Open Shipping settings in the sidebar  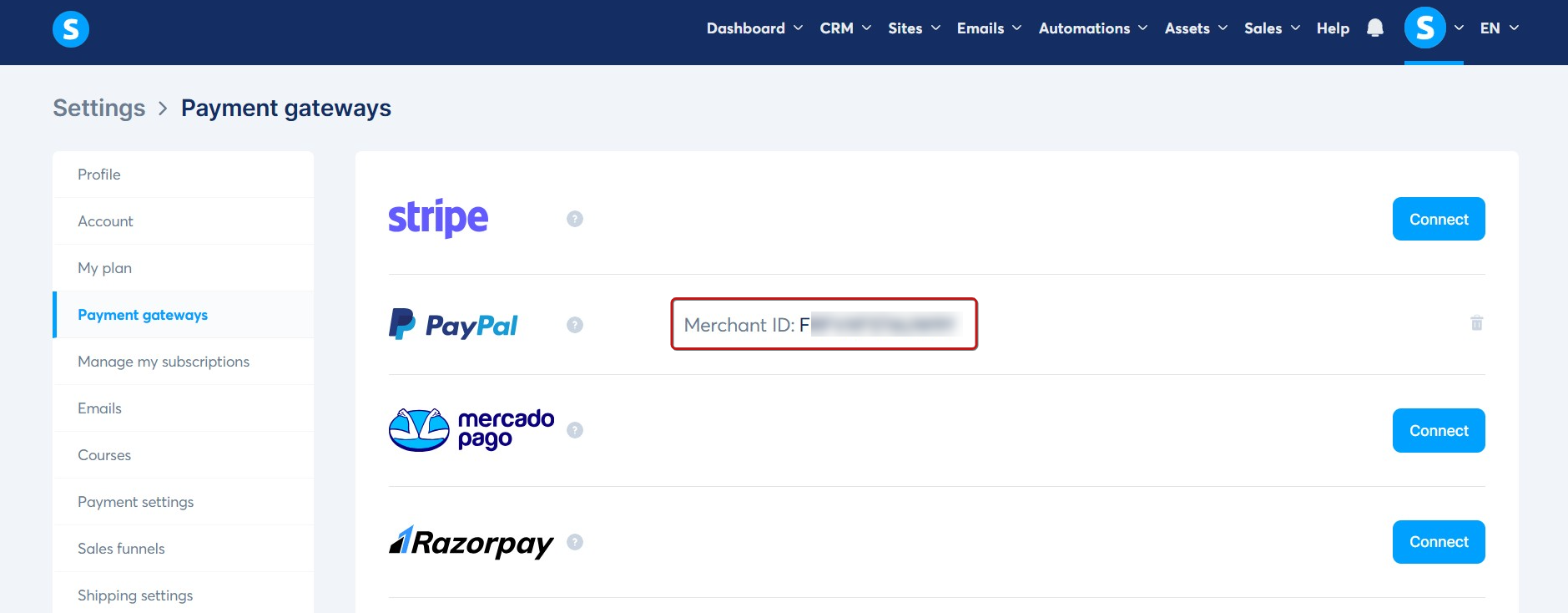click(183, 594)
